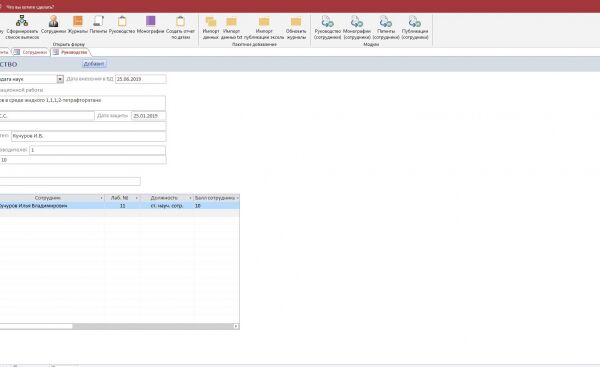
Task: Click the employee score cell 10 in table
Action: coord(217,206)
